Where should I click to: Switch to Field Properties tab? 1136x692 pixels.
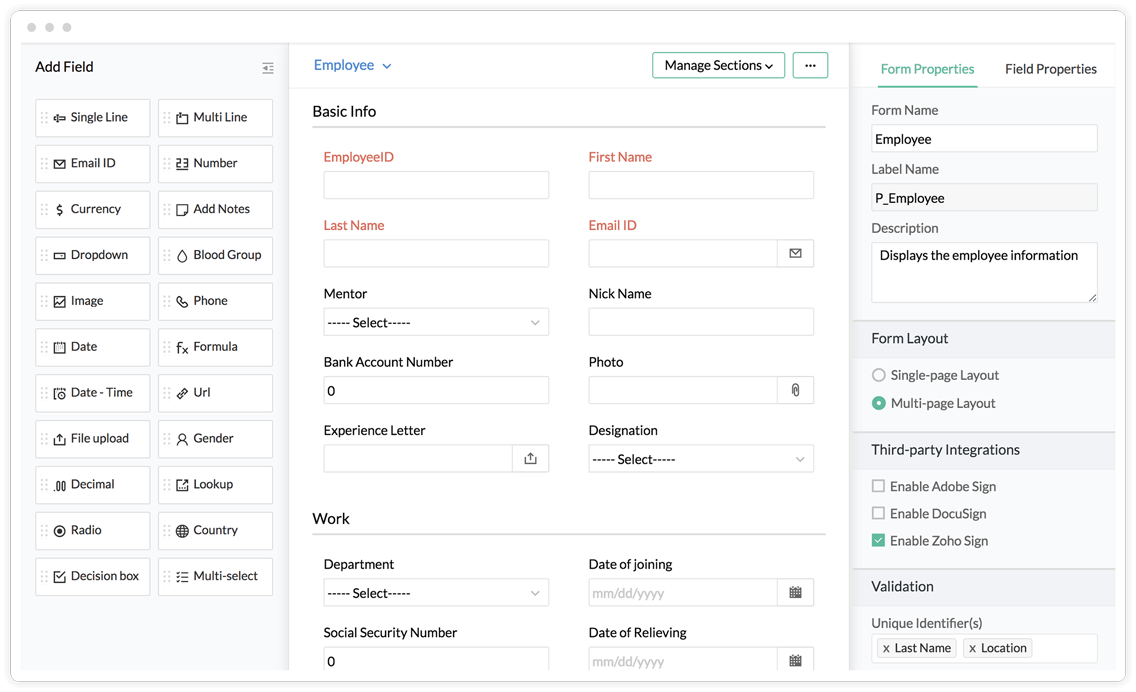click(1050, 69)
